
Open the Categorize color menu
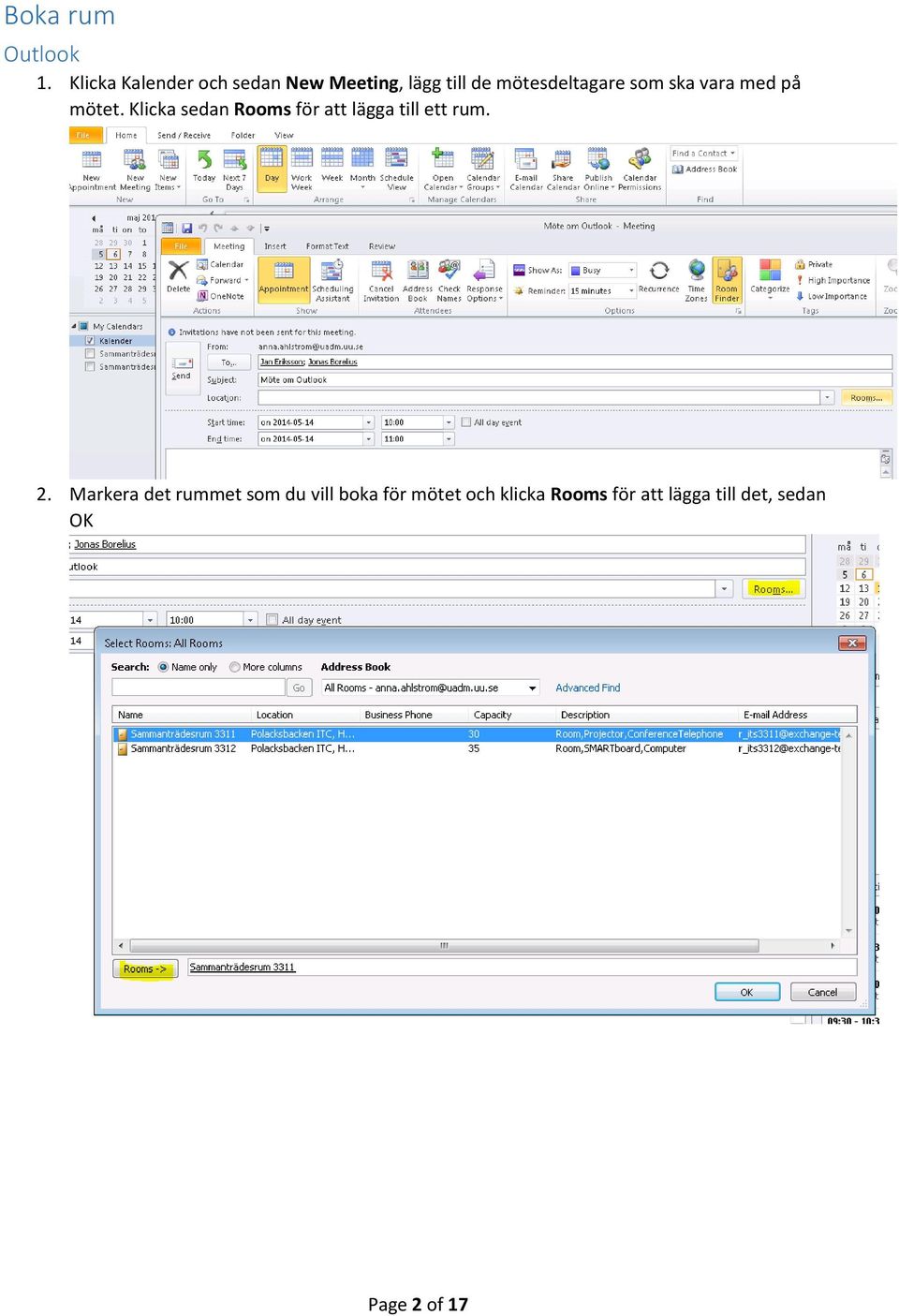coord(770,278)
